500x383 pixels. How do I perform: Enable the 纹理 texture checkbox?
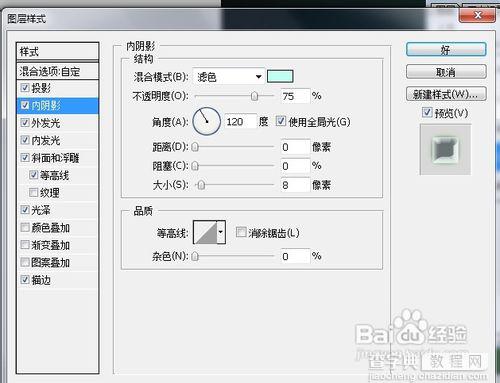click(x=33, y=192)
